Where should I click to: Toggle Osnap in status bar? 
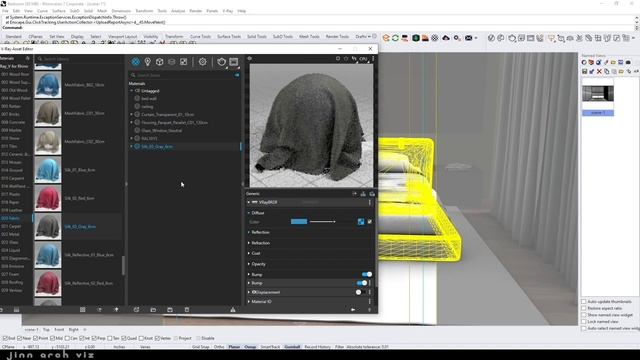point(250,347)
